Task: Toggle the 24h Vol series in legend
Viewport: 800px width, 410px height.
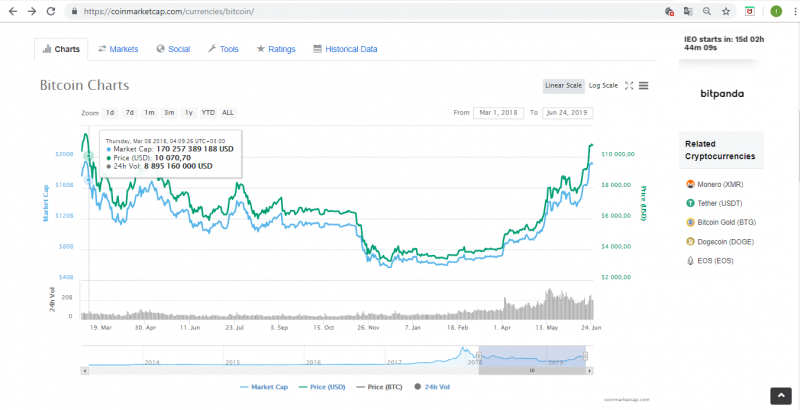Action: 432,387
